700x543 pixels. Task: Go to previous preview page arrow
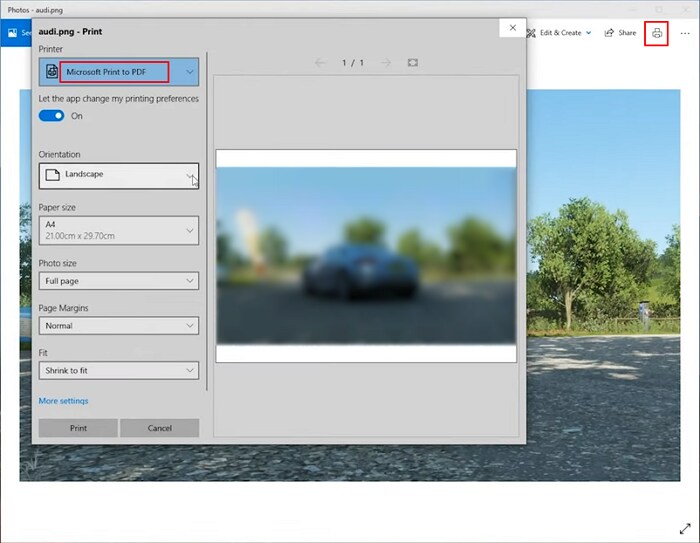click(320, 63)
